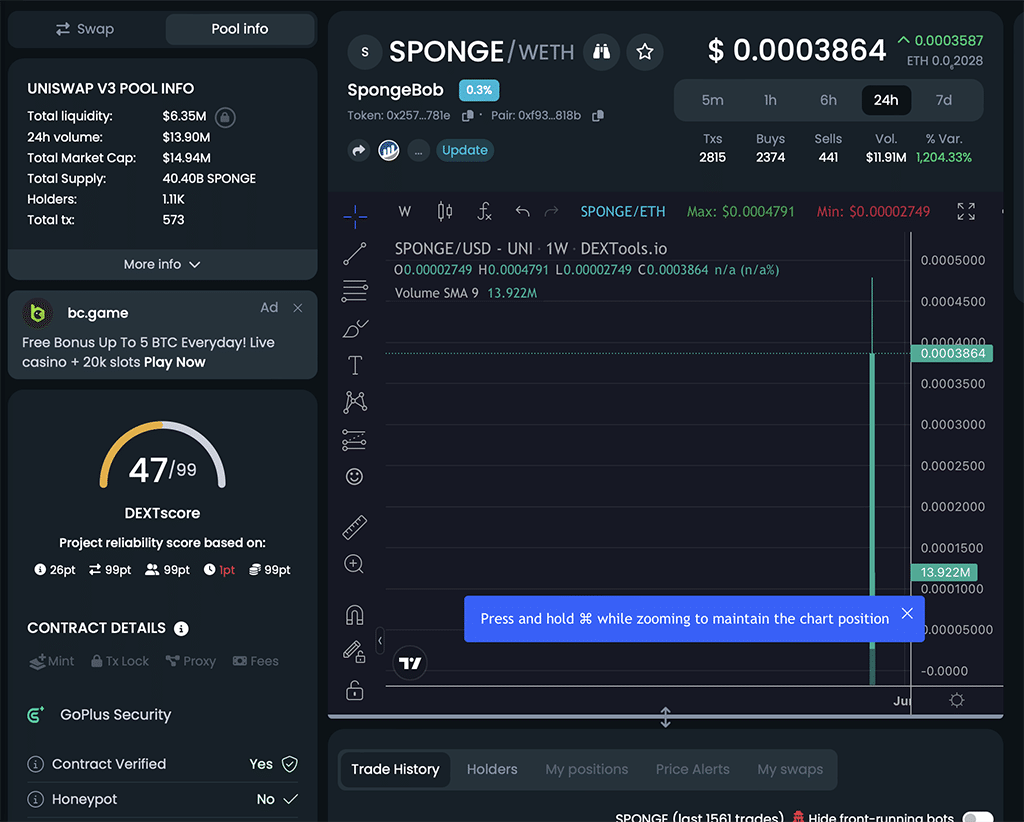The width and height of the screenshot is (1024, 822).
Task: Enter fullscreen chart mode
Action: coord(966,212)
